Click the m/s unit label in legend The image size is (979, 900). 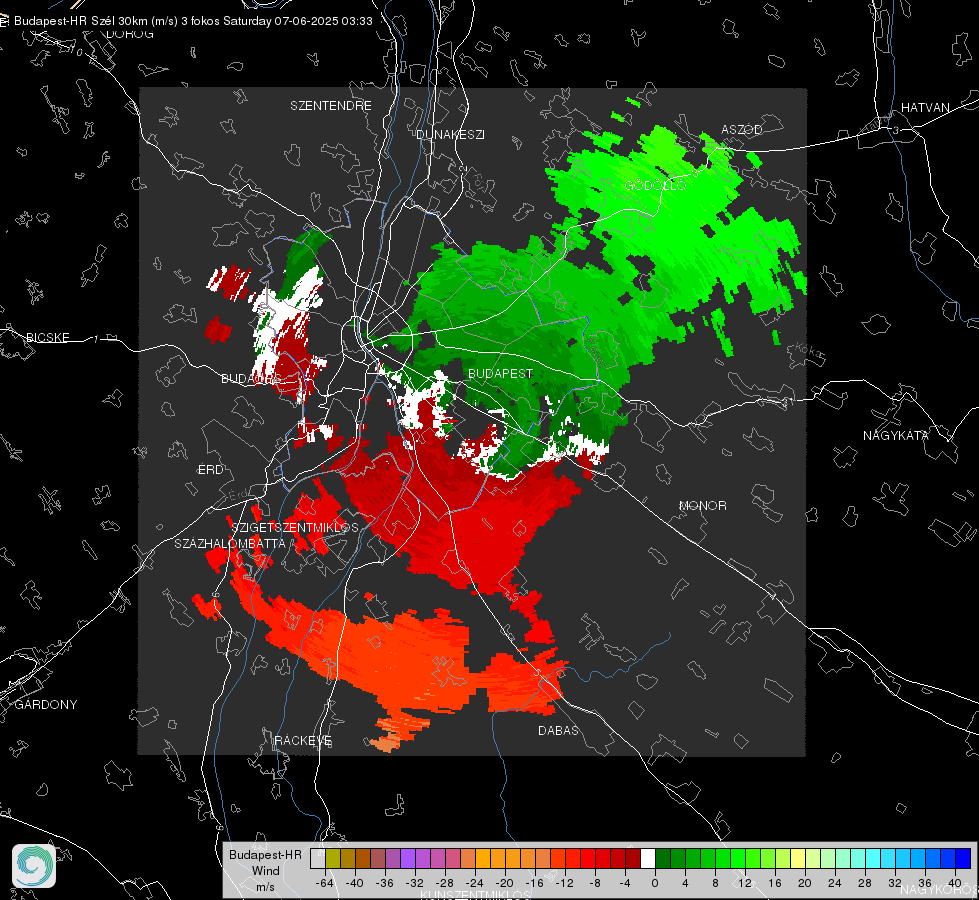click(265, 886)
